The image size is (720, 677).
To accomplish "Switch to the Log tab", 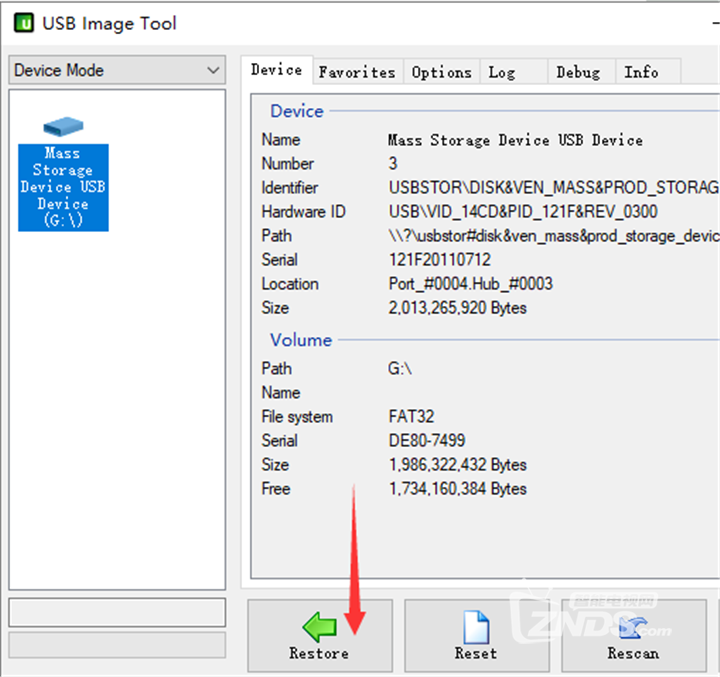I will click(x=513, y=72).
